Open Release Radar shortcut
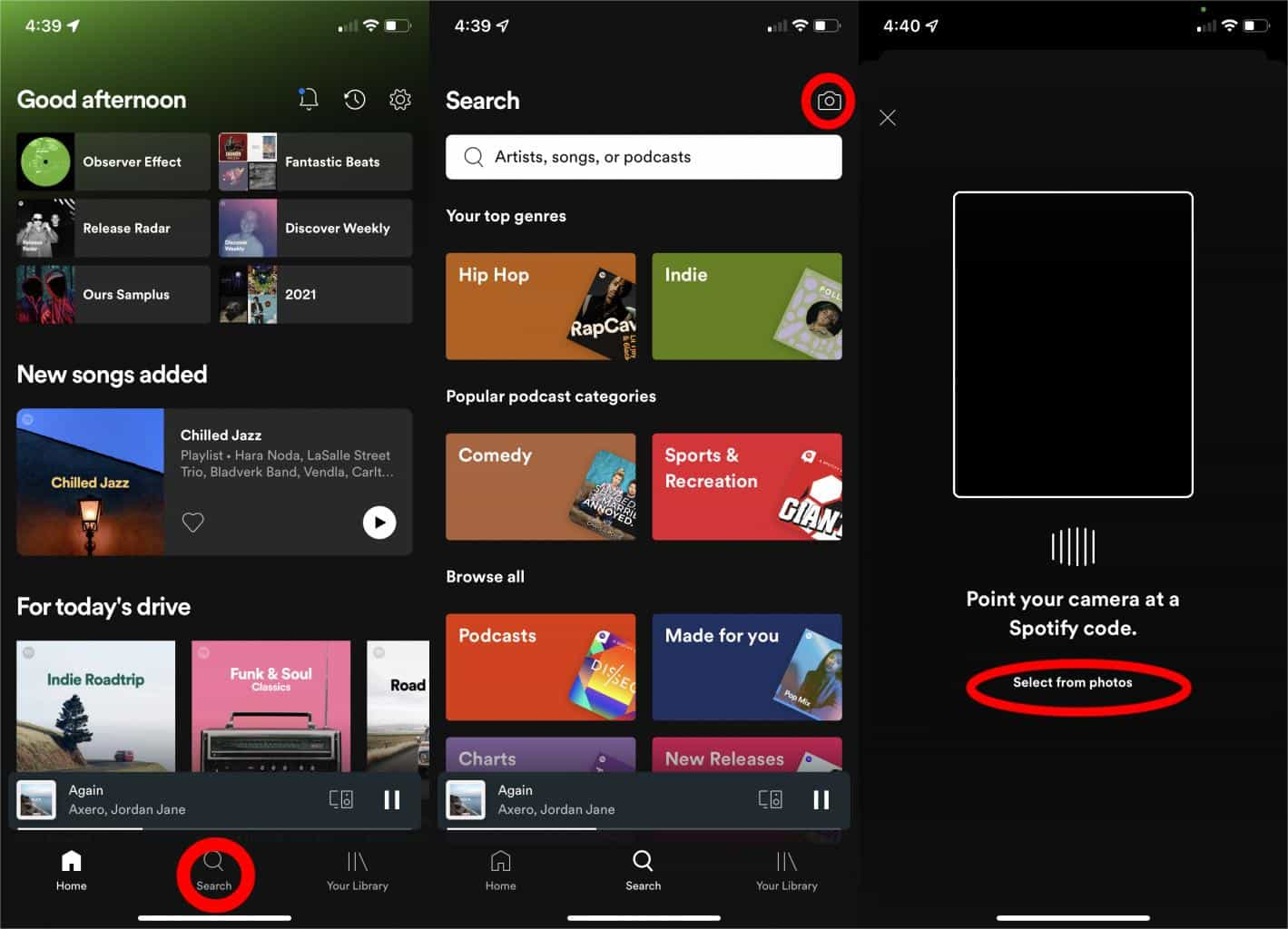This screenshot has width=1288, height=929. click(x=113, y=228)
